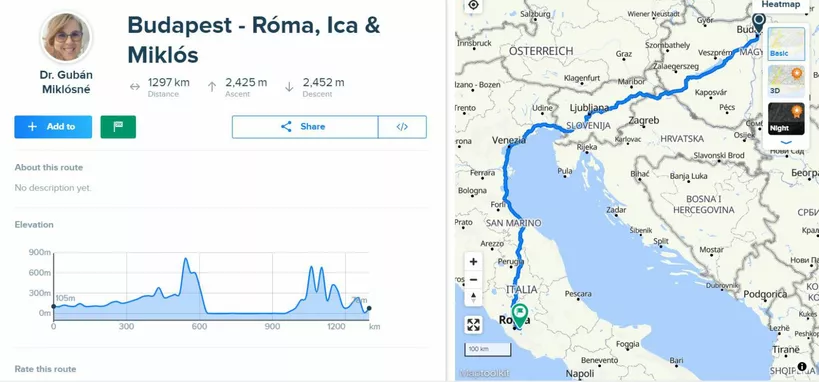The height and width of the screenshot is (382, 819).
Task: Click the profile avatar photo
Action: 66,38
